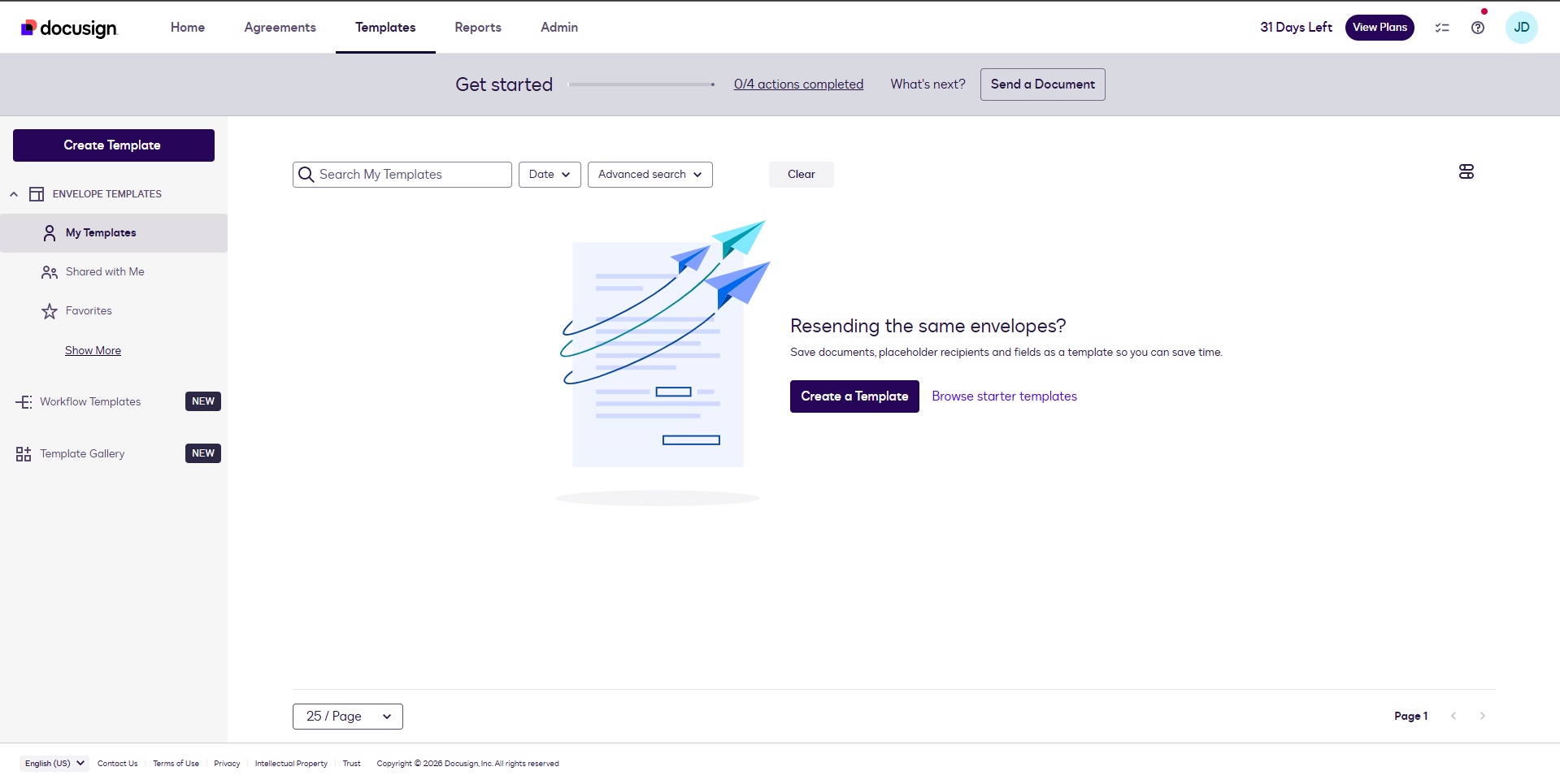Open the Agreements tab
The image size is (1560, 784).
pyautogui.click(x=280, y=28)
